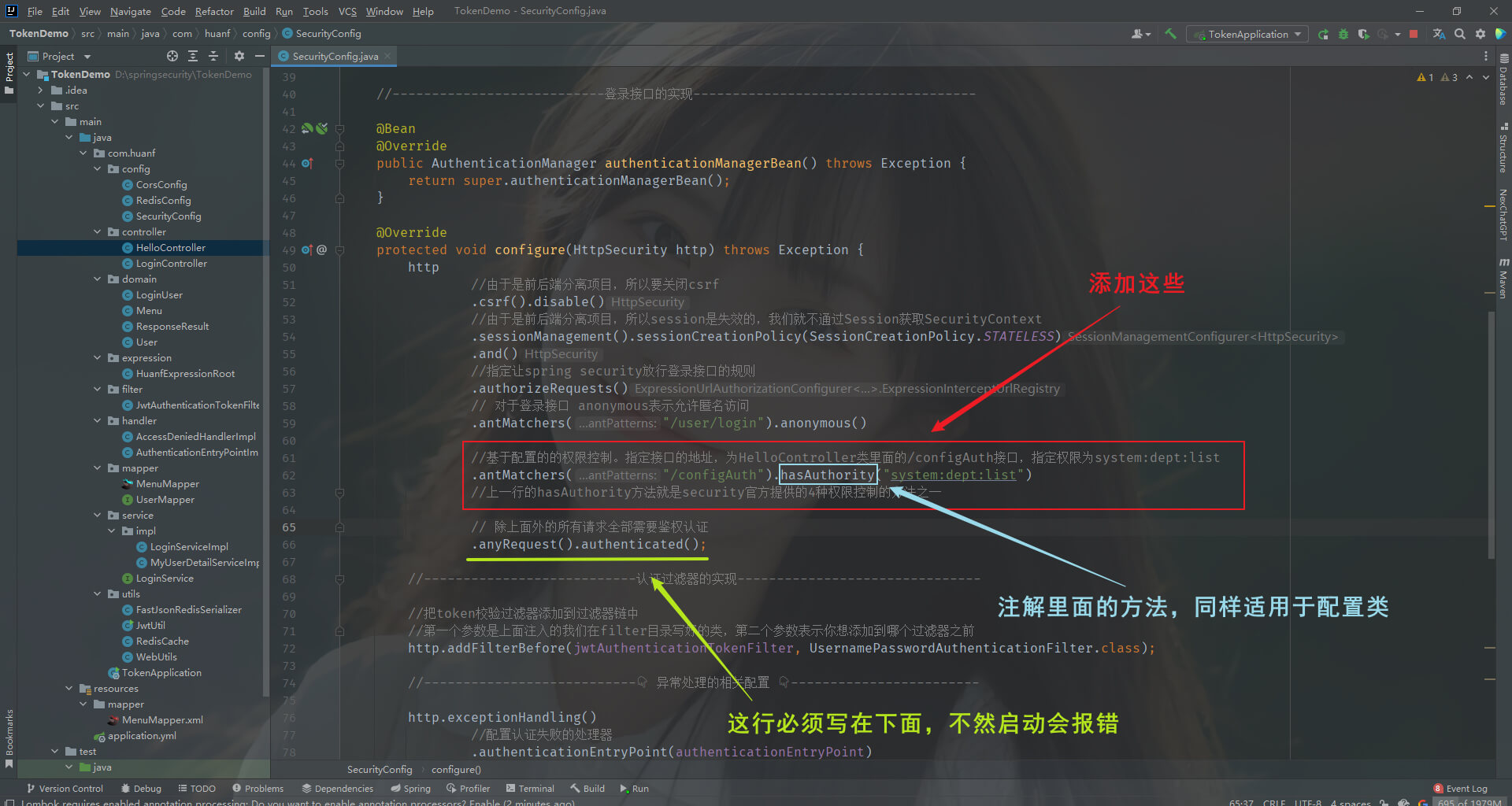
Task: Click the warnings count indicator in editor
Action: coord(1437,77)
